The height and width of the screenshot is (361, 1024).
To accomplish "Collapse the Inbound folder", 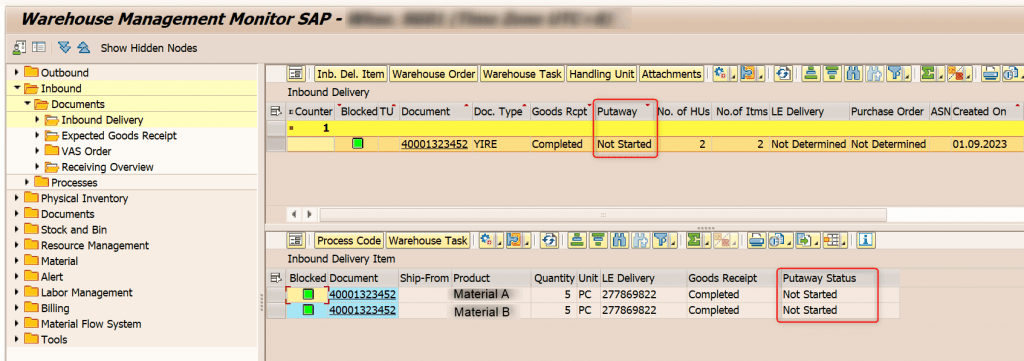I will pos(17,88).
